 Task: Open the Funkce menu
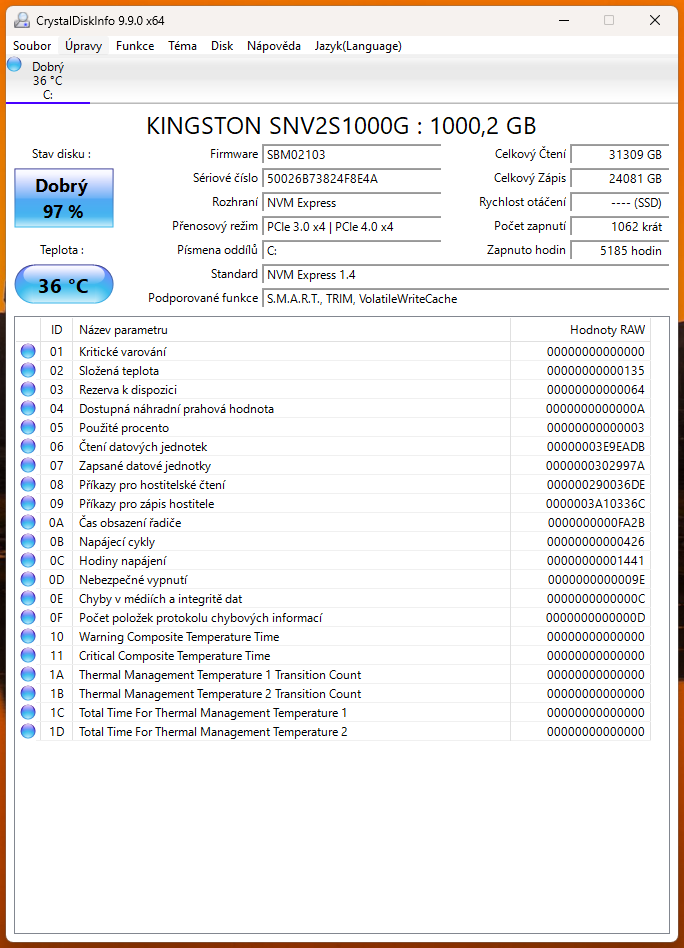(x=135, y=46)
